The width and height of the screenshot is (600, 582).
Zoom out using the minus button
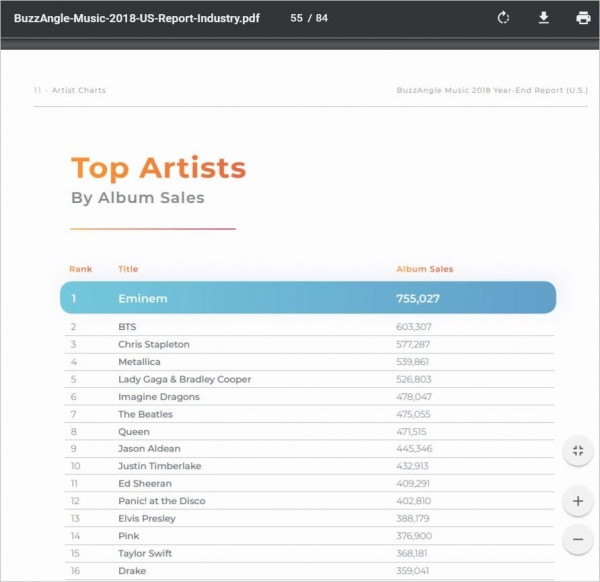point(577,540)
